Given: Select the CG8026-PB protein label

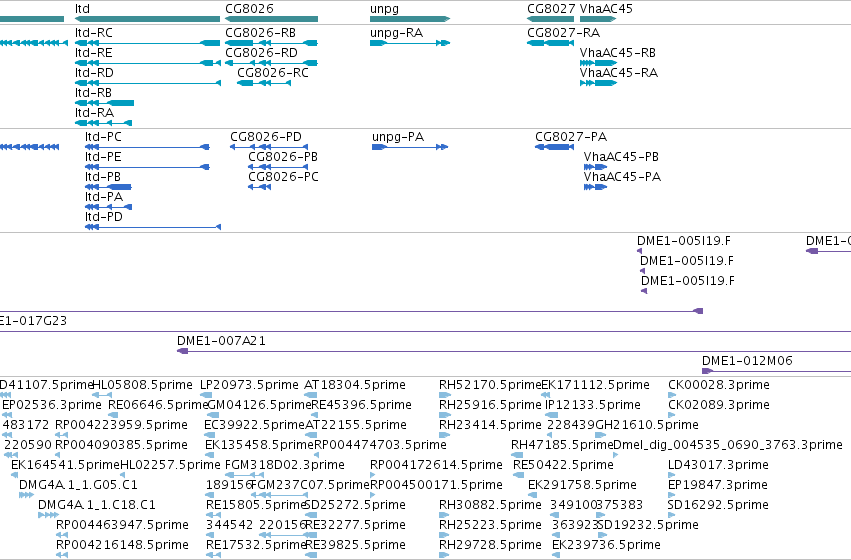Looking at the screenshot, I should 283,157.
